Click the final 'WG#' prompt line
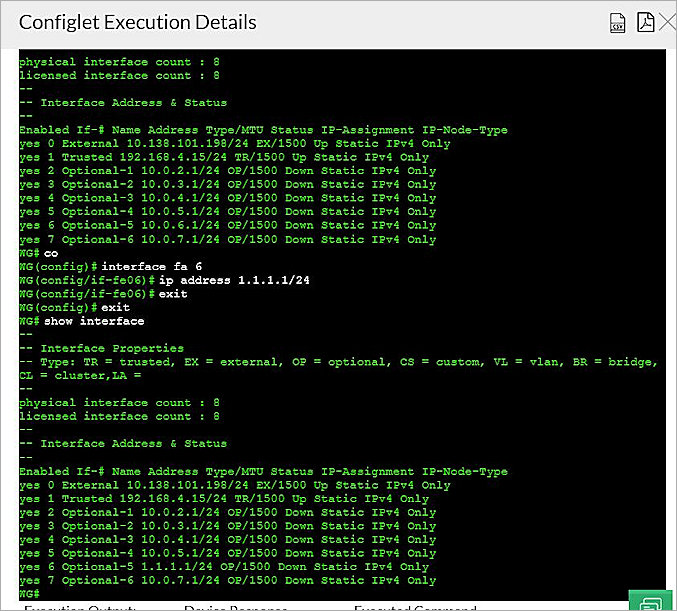This screenshot has height=611, width=677. [x=29, y=594]
